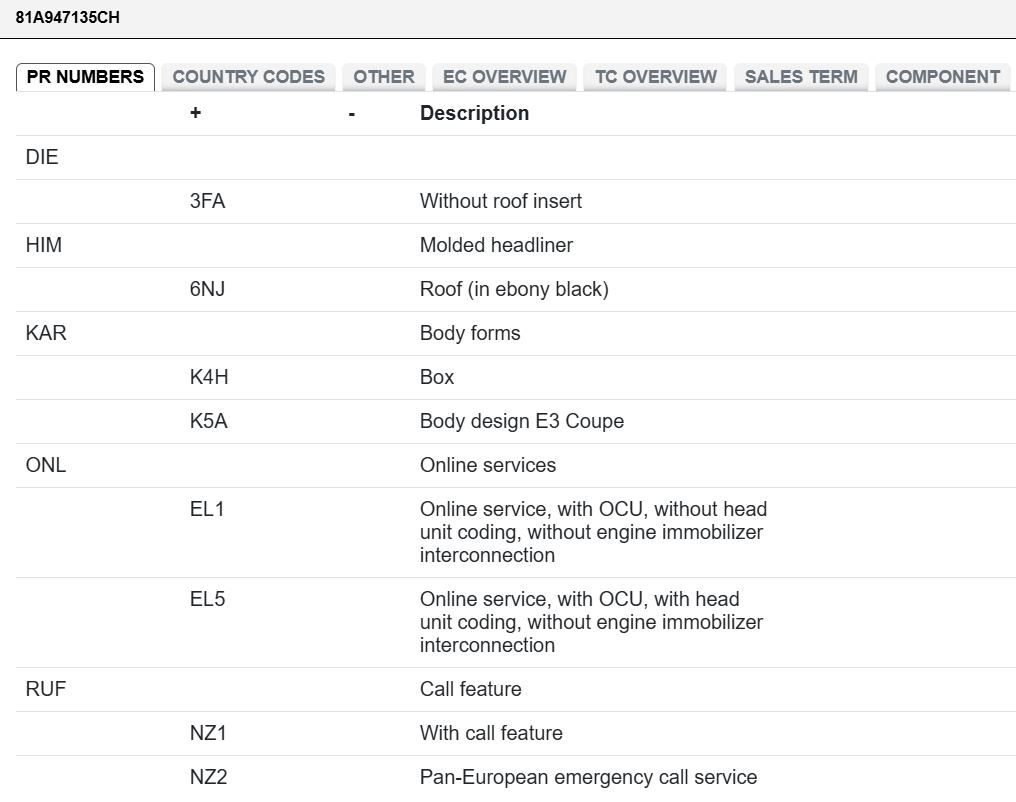Image resolution: width=1016 pixels, height=802 pixels.
Task: Select the OTHER tab
Action: 384,77
